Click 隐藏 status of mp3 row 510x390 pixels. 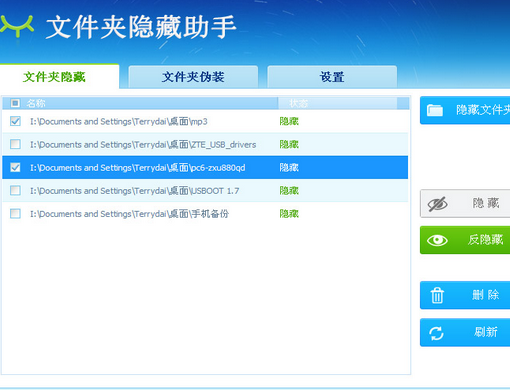[289, 121]
